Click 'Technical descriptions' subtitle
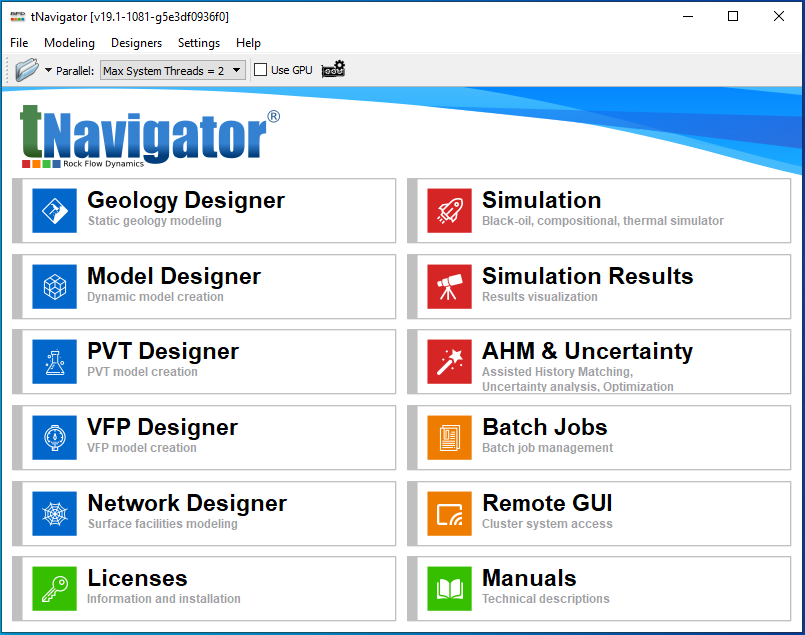The height and width of the screenshot is (635, 805). pyautogui.click(x=546, y=599)
